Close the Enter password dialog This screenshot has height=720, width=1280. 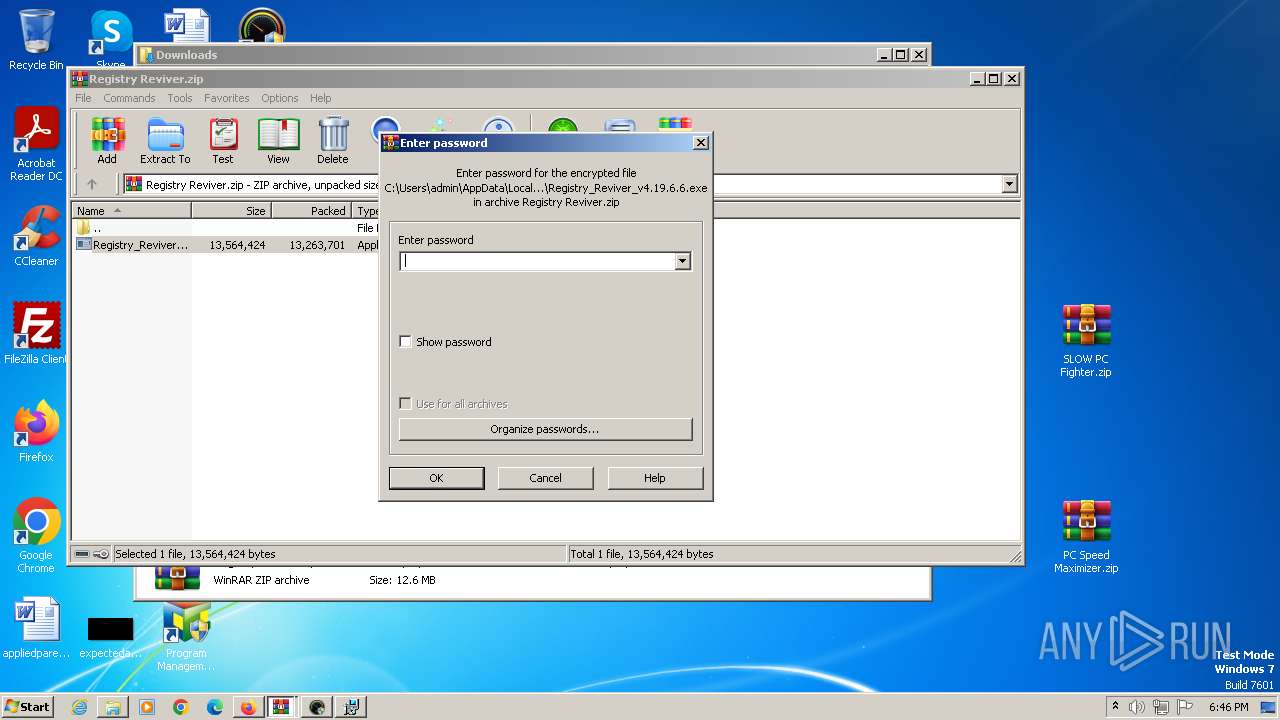coord(701,143)
